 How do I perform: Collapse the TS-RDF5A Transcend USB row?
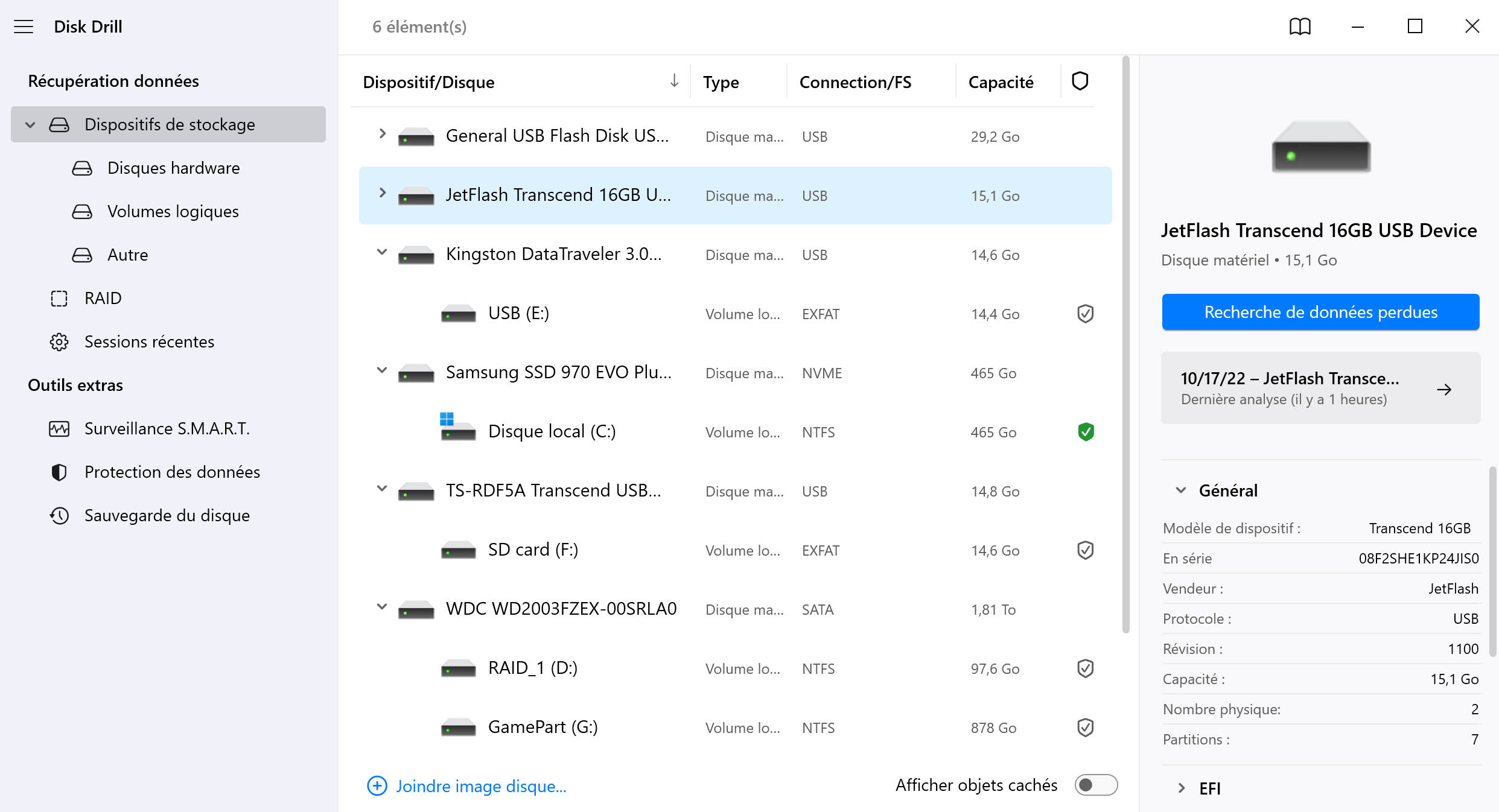click(382, 489)
